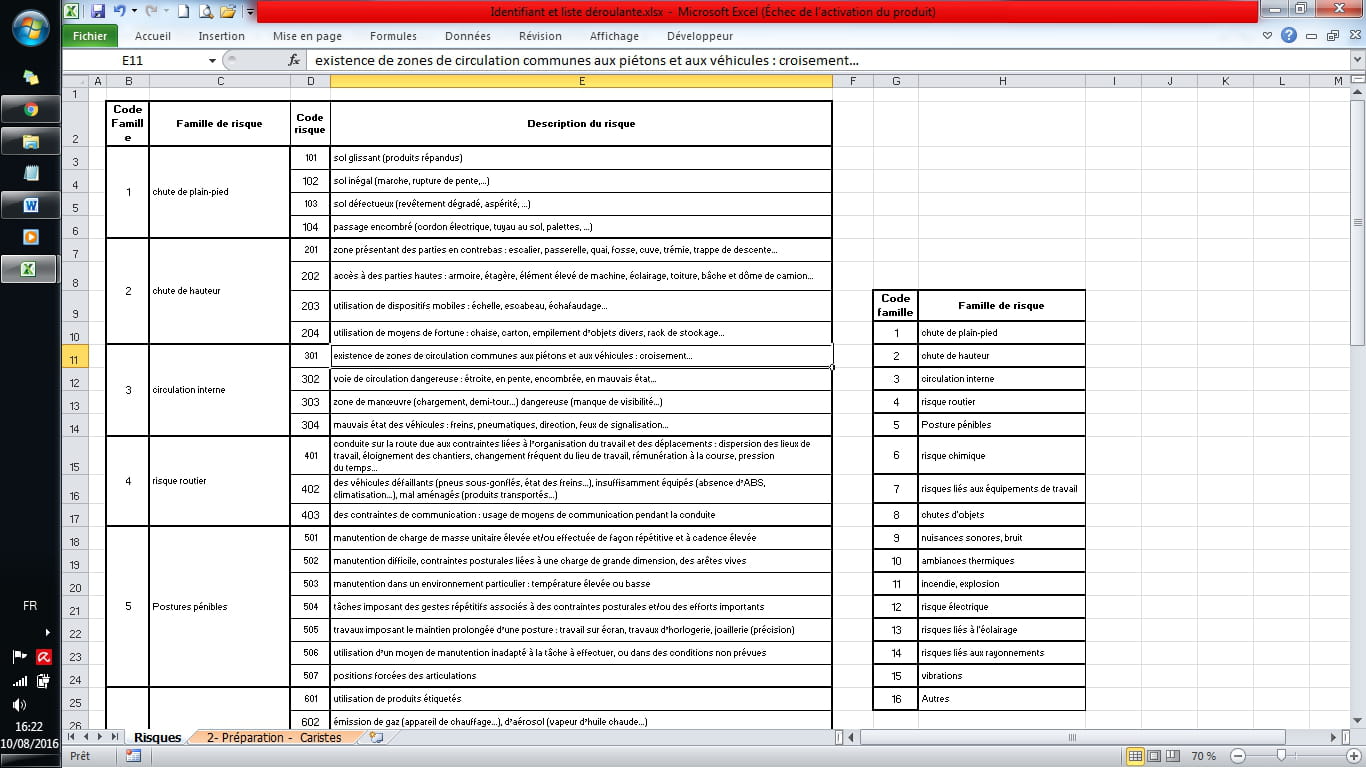This screenshot has height=768, width=1366.
Task: Click cell 'voie de circulation dangereuse'
Action: click(x=581, y=380)
